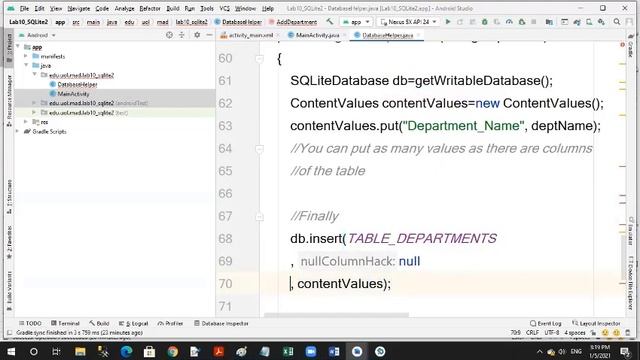
Task: Open the Profiler tool window
Action: [x=170, y=323]
